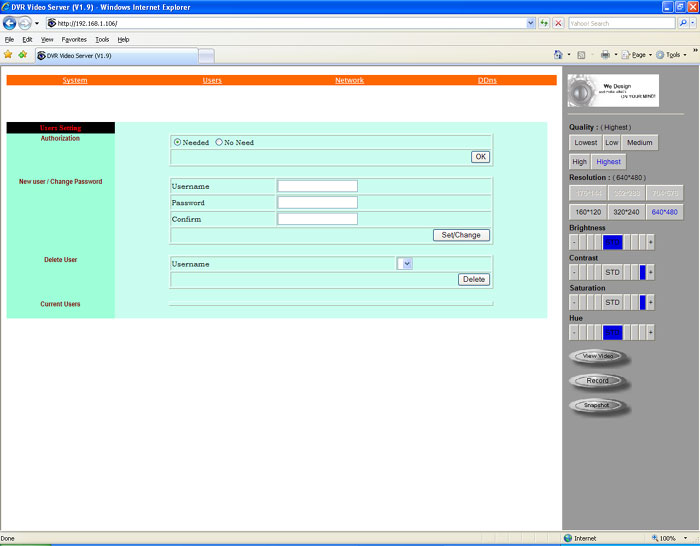
Task: Go to the Network settings tab
Action: pos(349,80)
